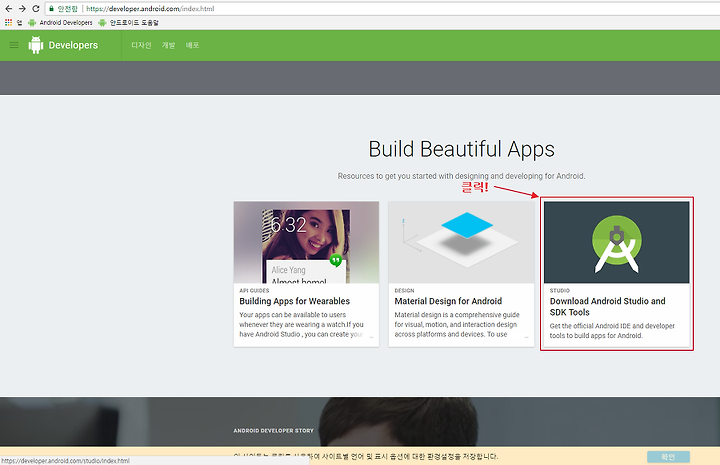The image size is (720, 465).
Task: Reload the page with the refresh icon
Action: [x=36, y=9]
